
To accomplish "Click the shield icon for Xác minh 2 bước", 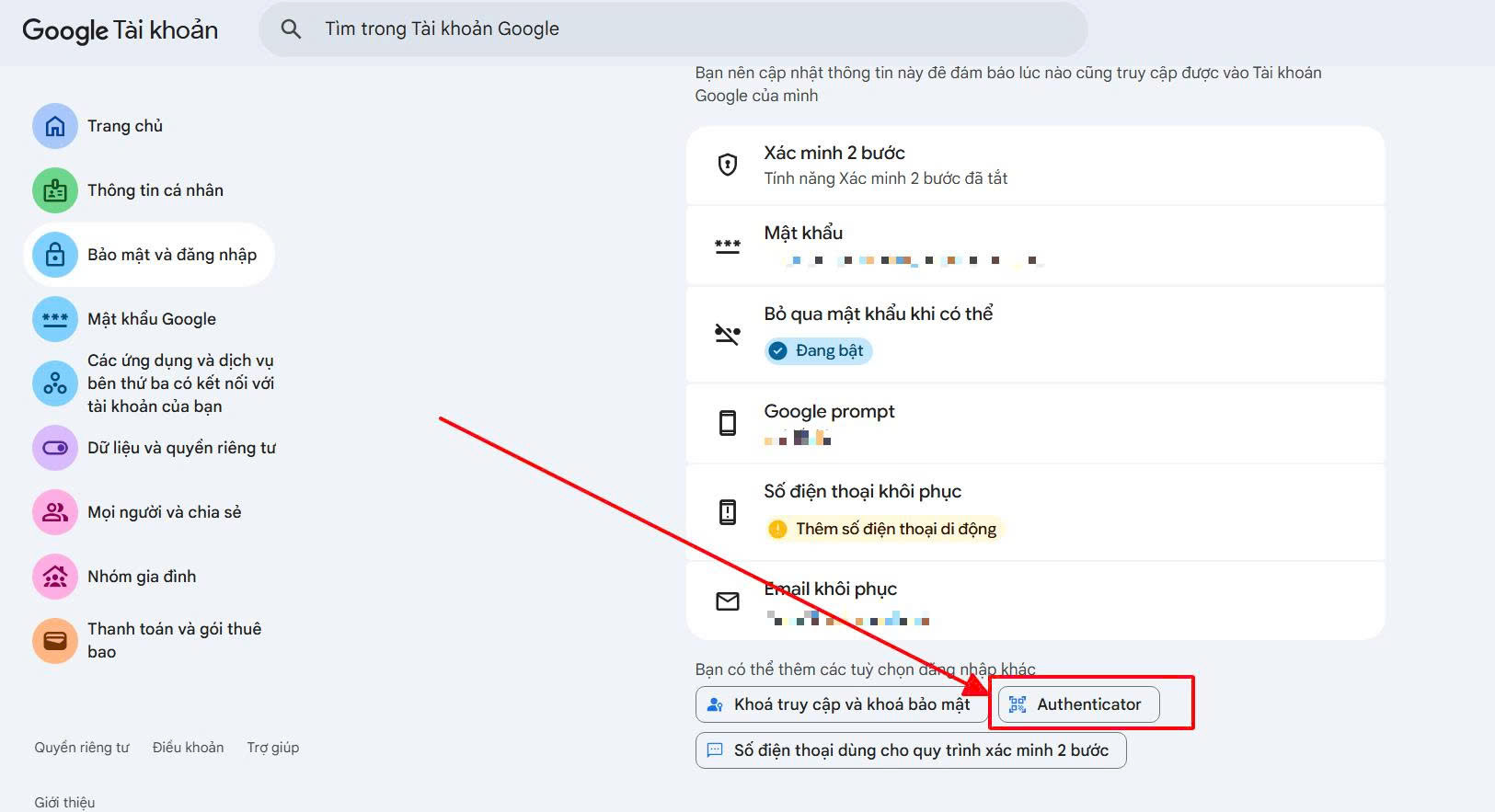I will [728, 166].
